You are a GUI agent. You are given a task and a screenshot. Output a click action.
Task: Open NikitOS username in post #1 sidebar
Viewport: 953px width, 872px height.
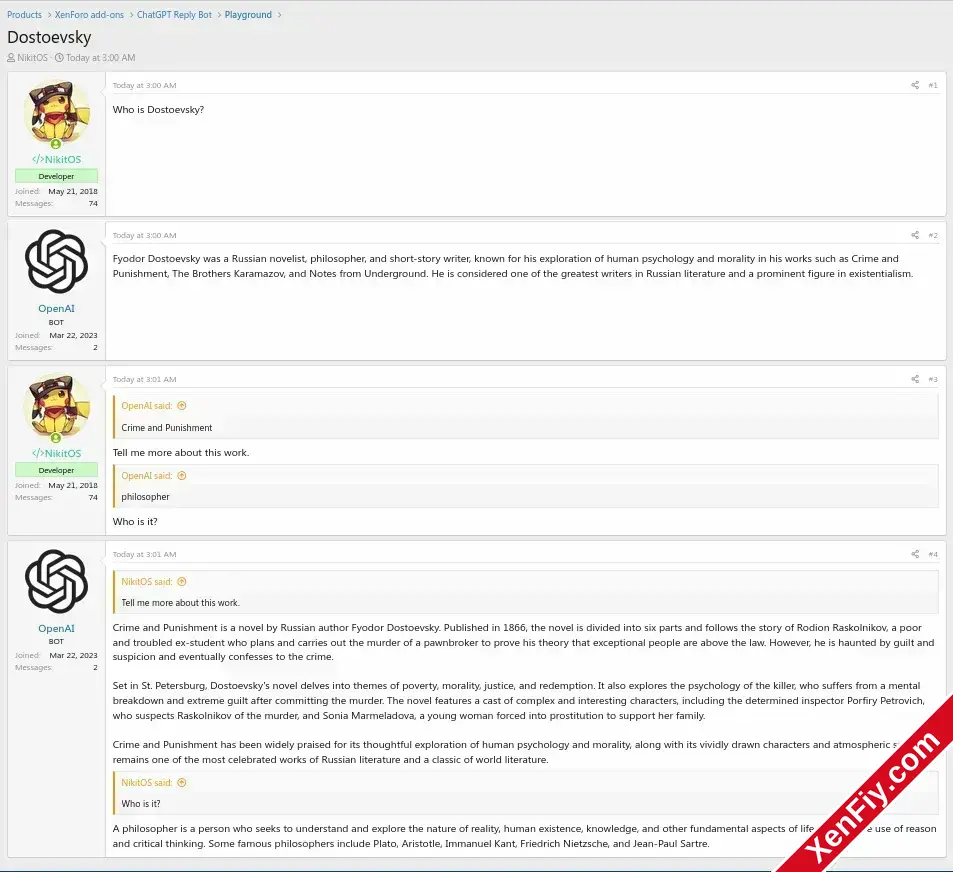[x=57, y=159]
